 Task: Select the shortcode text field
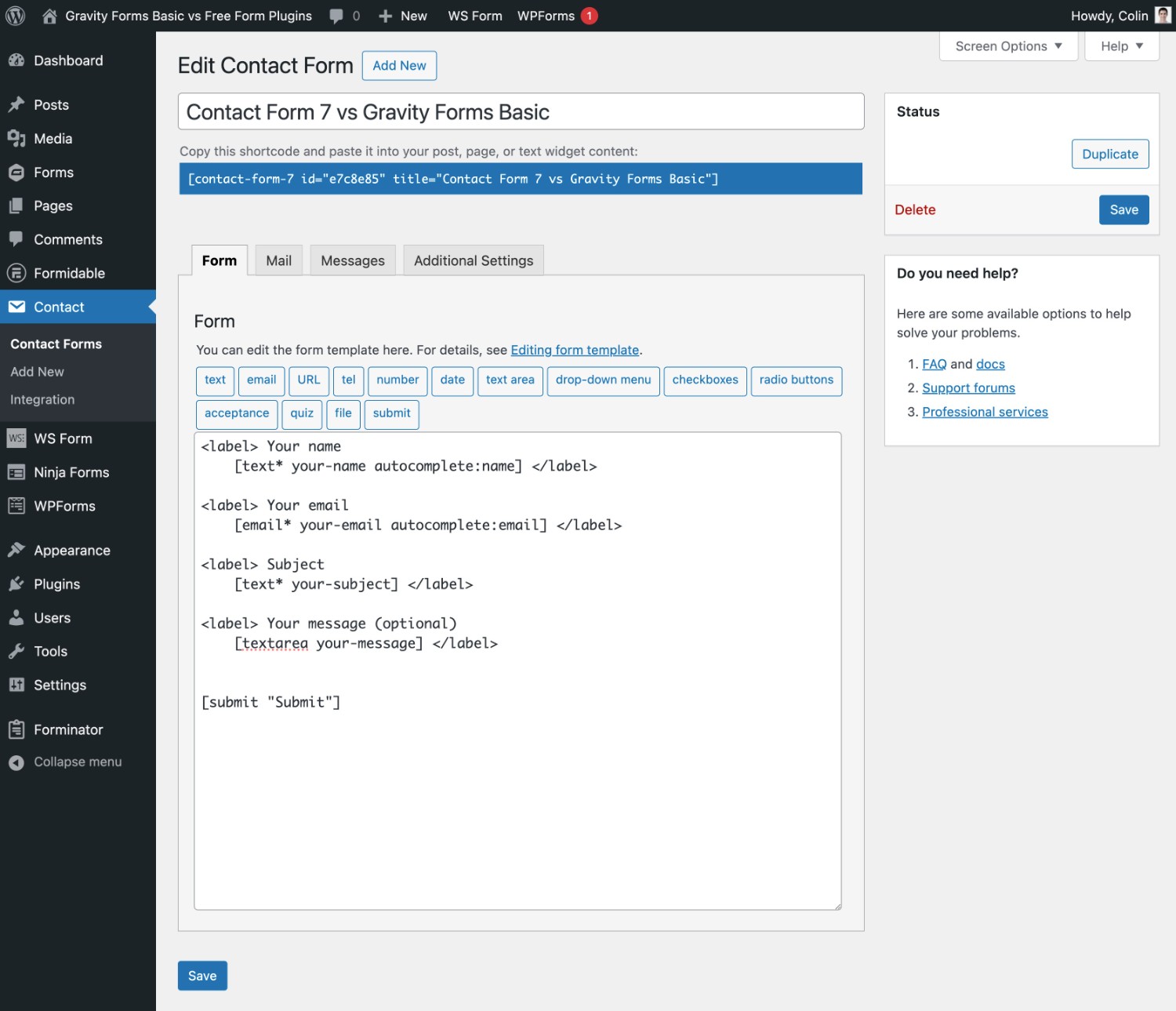tap(521, 179)
